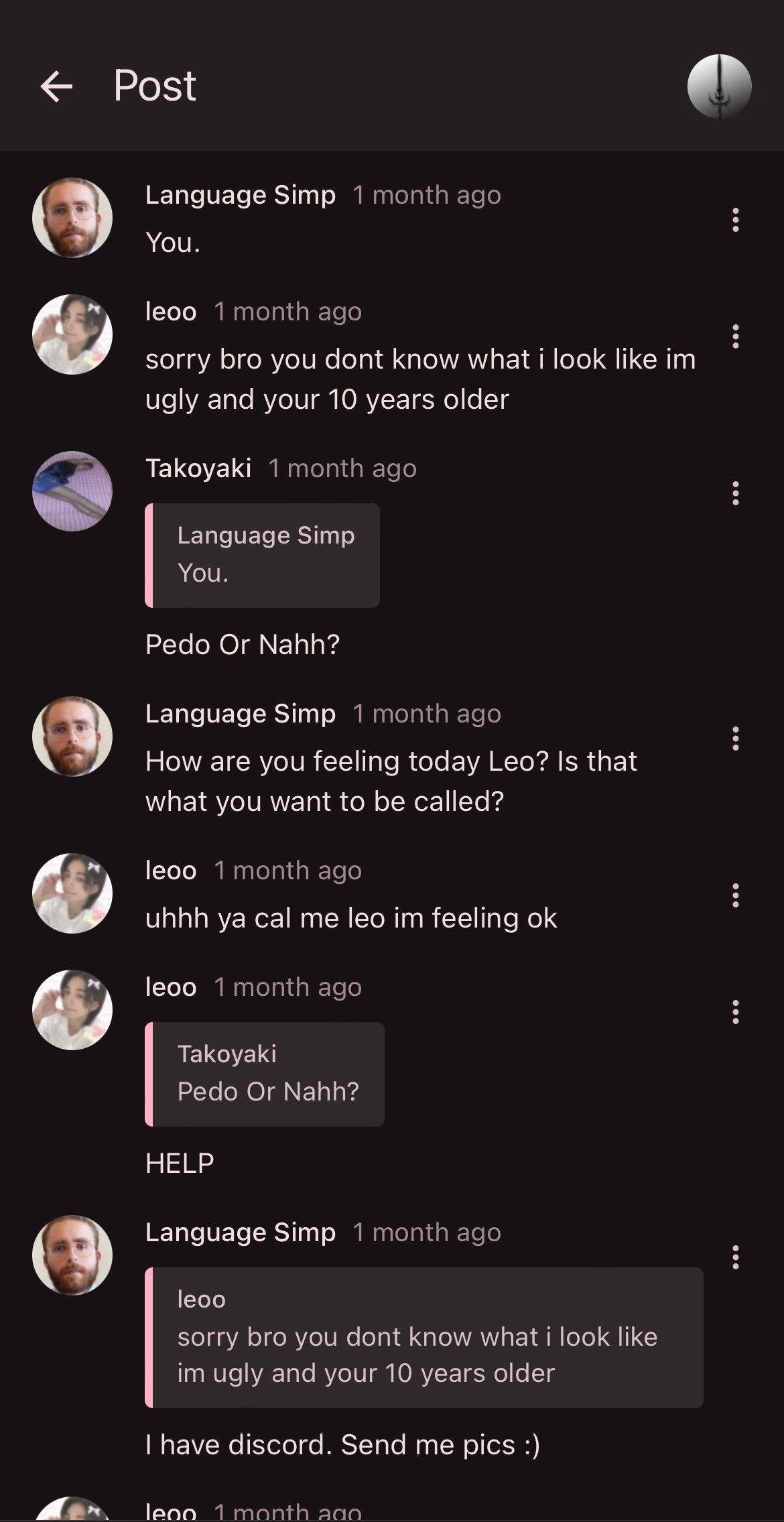Tap Takoyaki's profile picture

tap(72, 491)
